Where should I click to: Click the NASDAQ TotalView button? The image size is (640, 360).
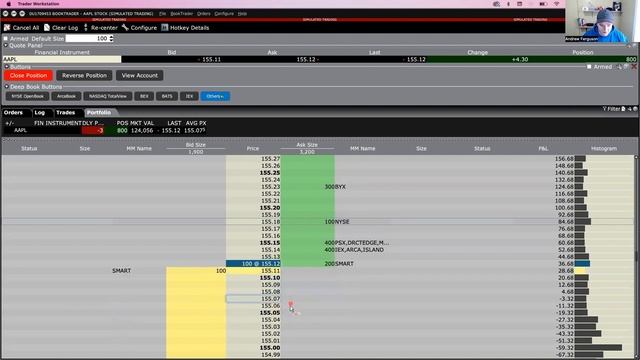tap(108, 96)
